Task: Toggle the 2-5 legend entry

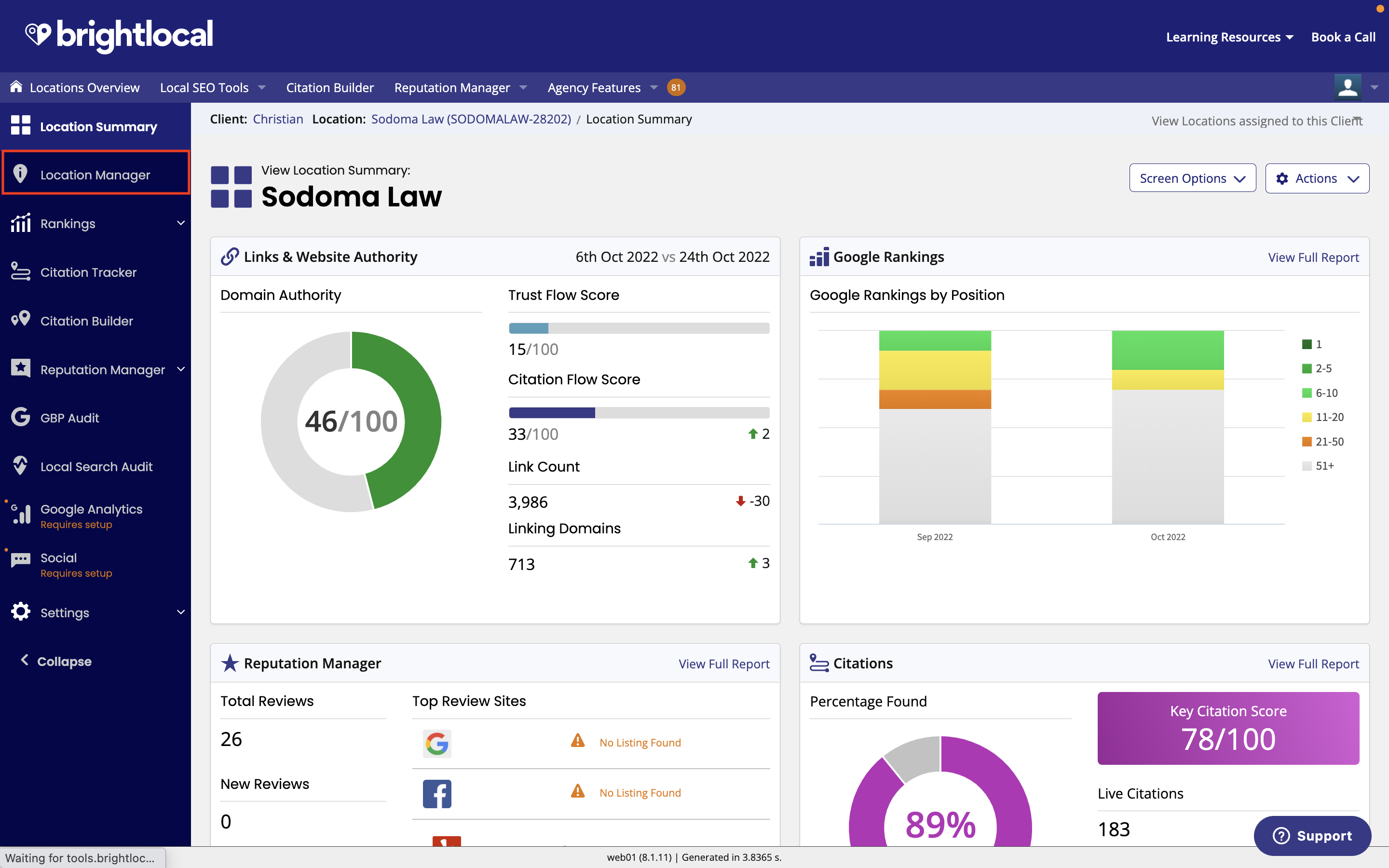Action: click(x=1317, y=368)
